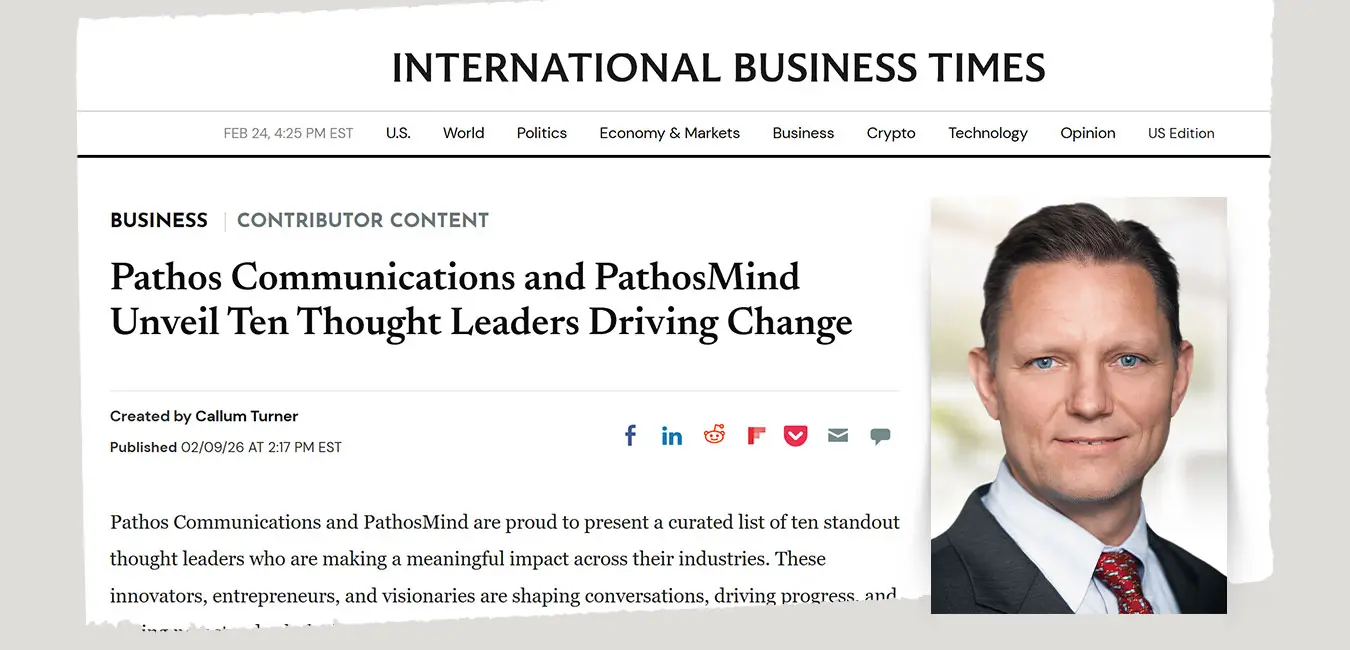Click the International Business Times logo
The width and height of the screenshot is (1350, 650).
pyautogui.click(x=718, y=68)
